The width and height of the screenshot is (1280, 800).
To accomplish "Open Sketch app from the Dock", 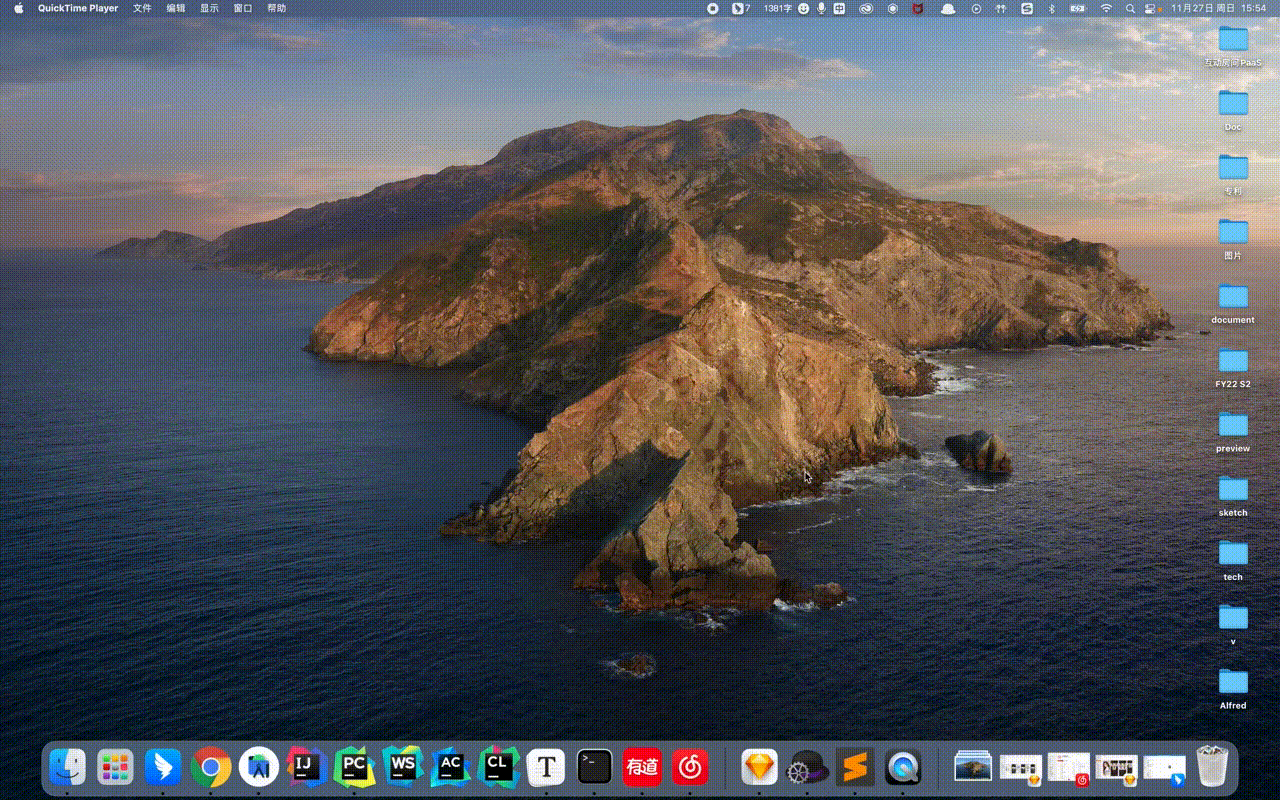I will (x=759, y=767).
